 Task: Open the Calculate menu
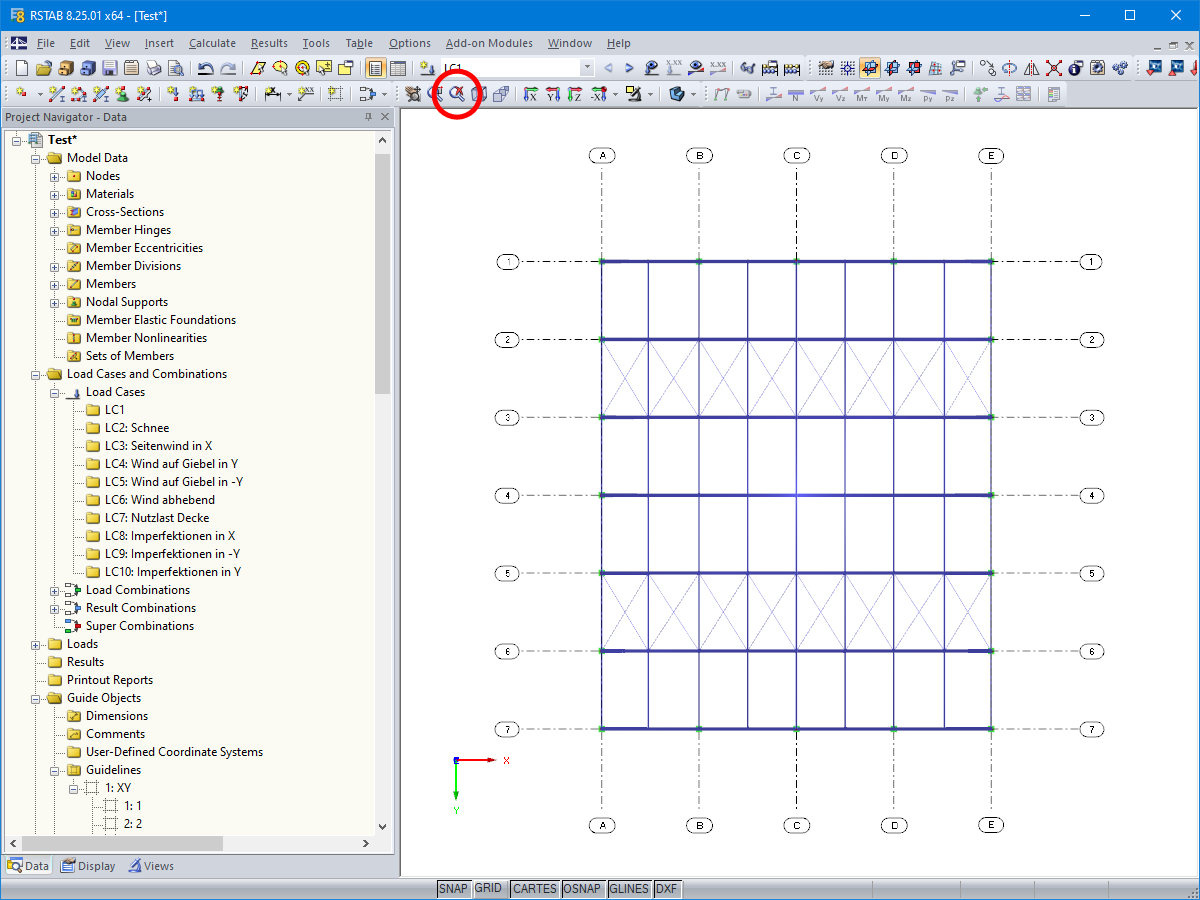pyautogui.click(x=212, y=43)
